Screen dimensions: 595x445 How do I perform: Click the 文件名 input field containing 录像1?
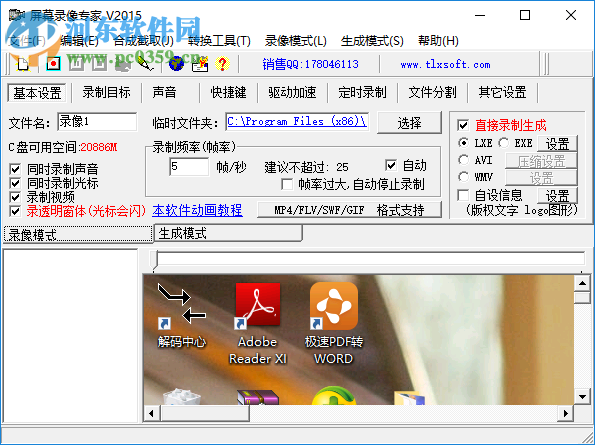coord(97,122)
